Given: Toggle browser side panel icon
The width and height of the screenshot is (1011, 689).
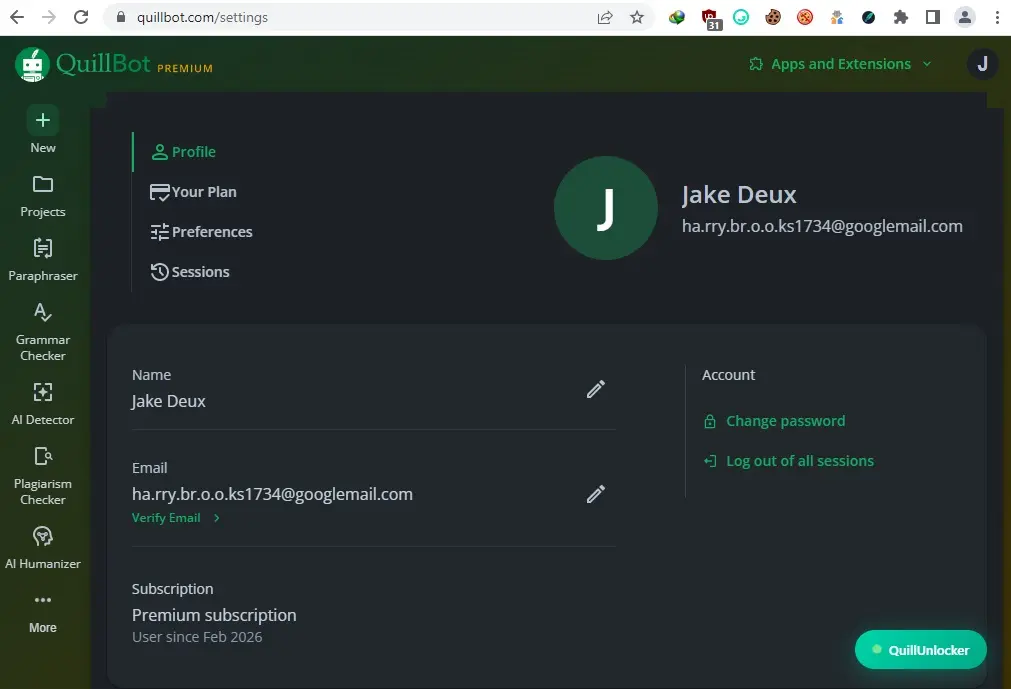Looking at the screenshot, I should 932,17.
